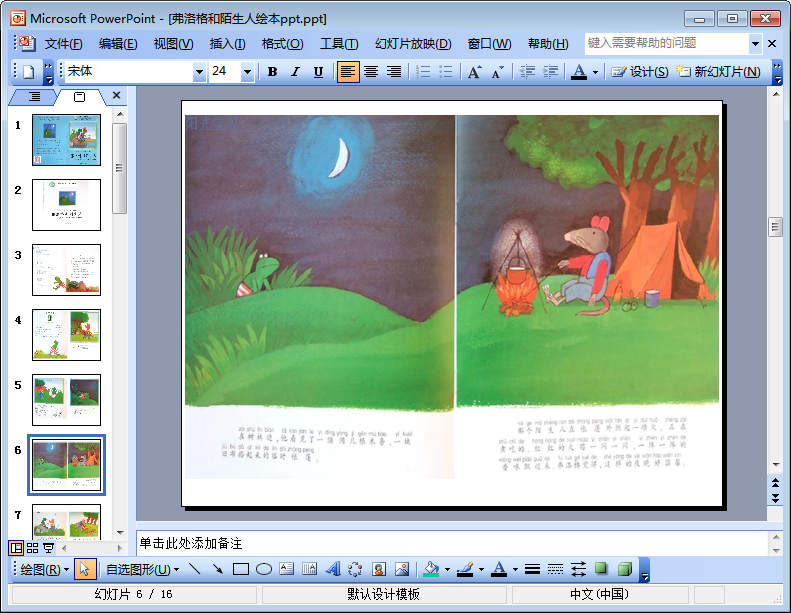
Task: Go to next slide with double-down arrow
Action: [775, 498]
